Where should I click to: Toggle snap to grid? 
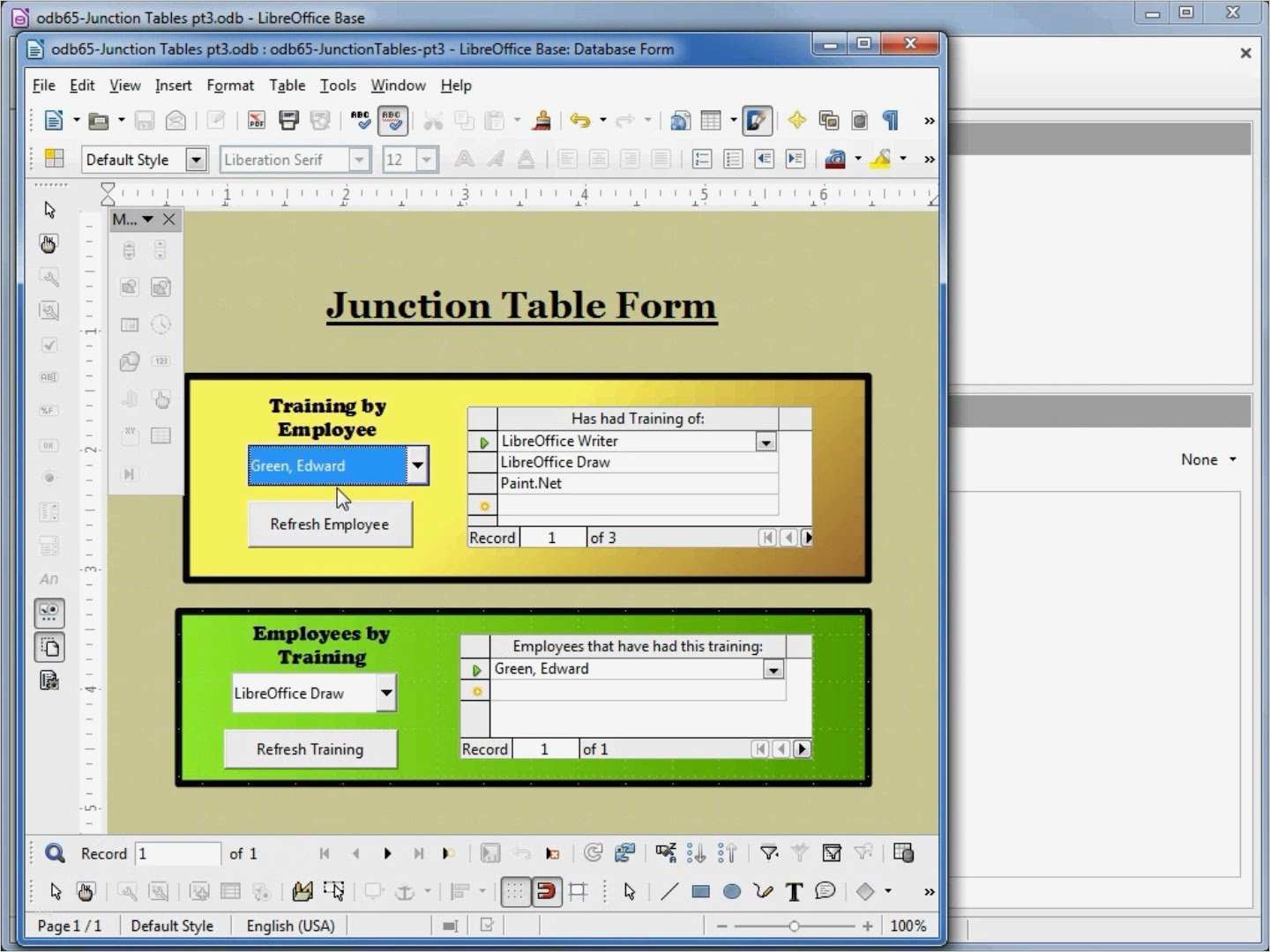pyautogui.click(x=547, y=891)
